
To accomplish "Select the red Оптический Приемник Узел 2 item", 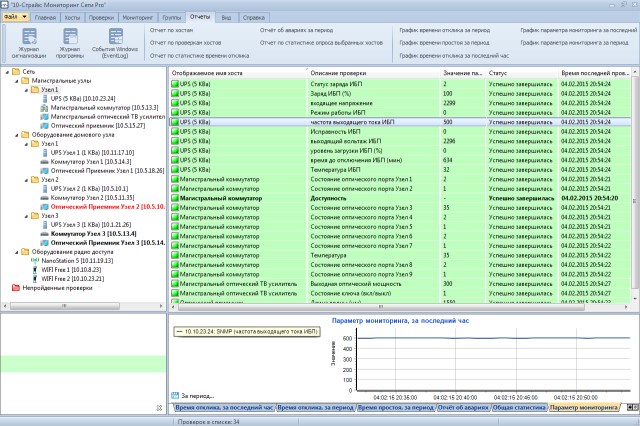I will [x=107, y=207].
